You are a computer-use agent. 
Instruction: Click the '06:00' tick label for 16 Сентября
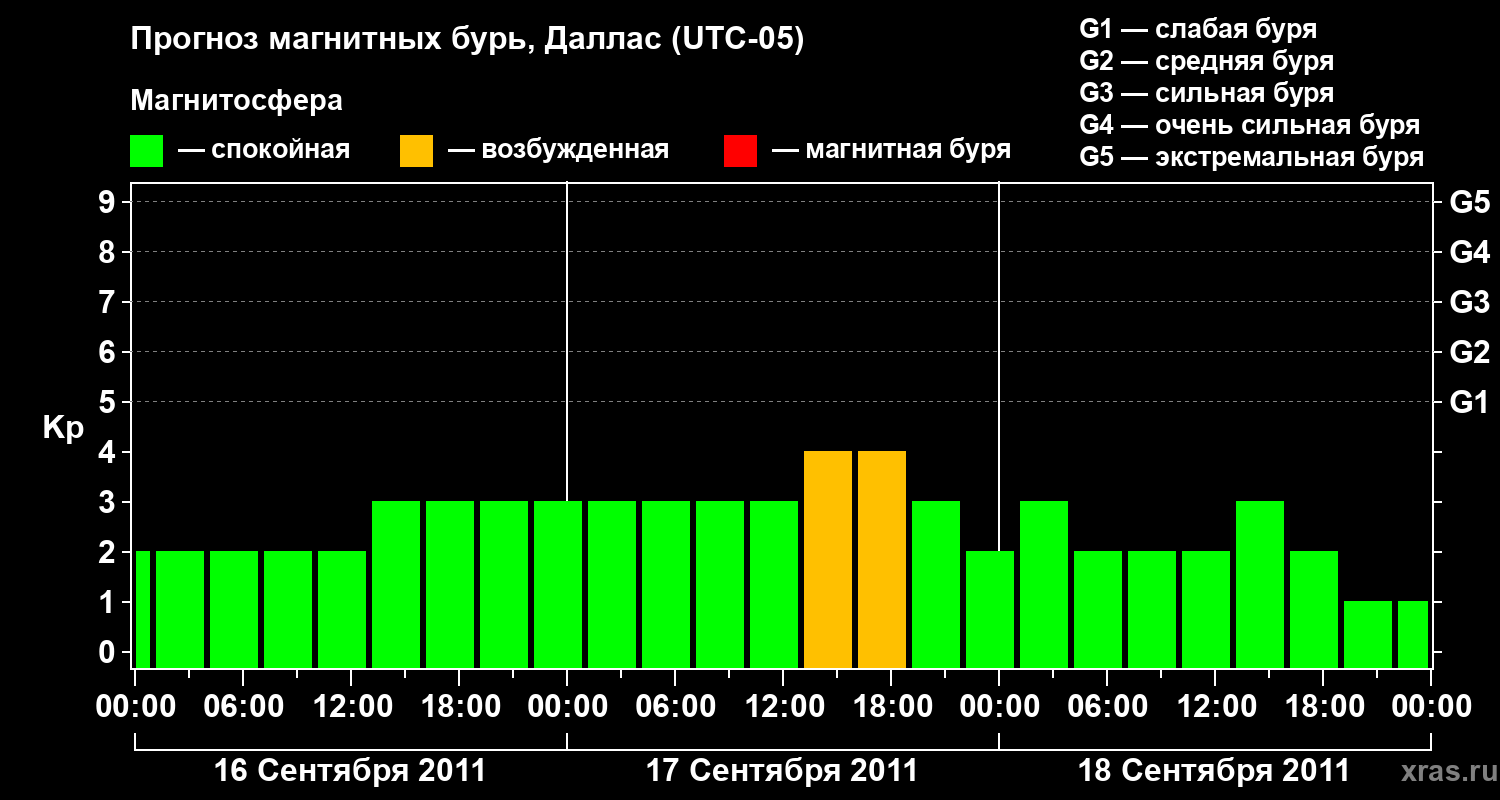pyautogui.click(x=243, y=706)
